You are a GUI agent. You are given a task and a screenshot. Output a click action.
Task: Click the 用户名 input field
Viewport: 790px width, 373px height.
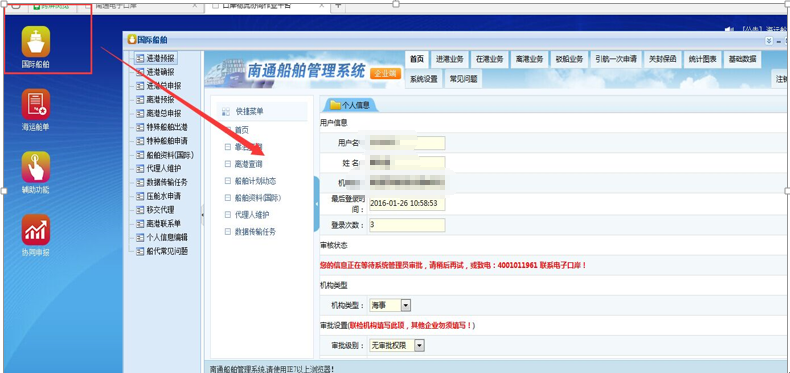(407, 143)
